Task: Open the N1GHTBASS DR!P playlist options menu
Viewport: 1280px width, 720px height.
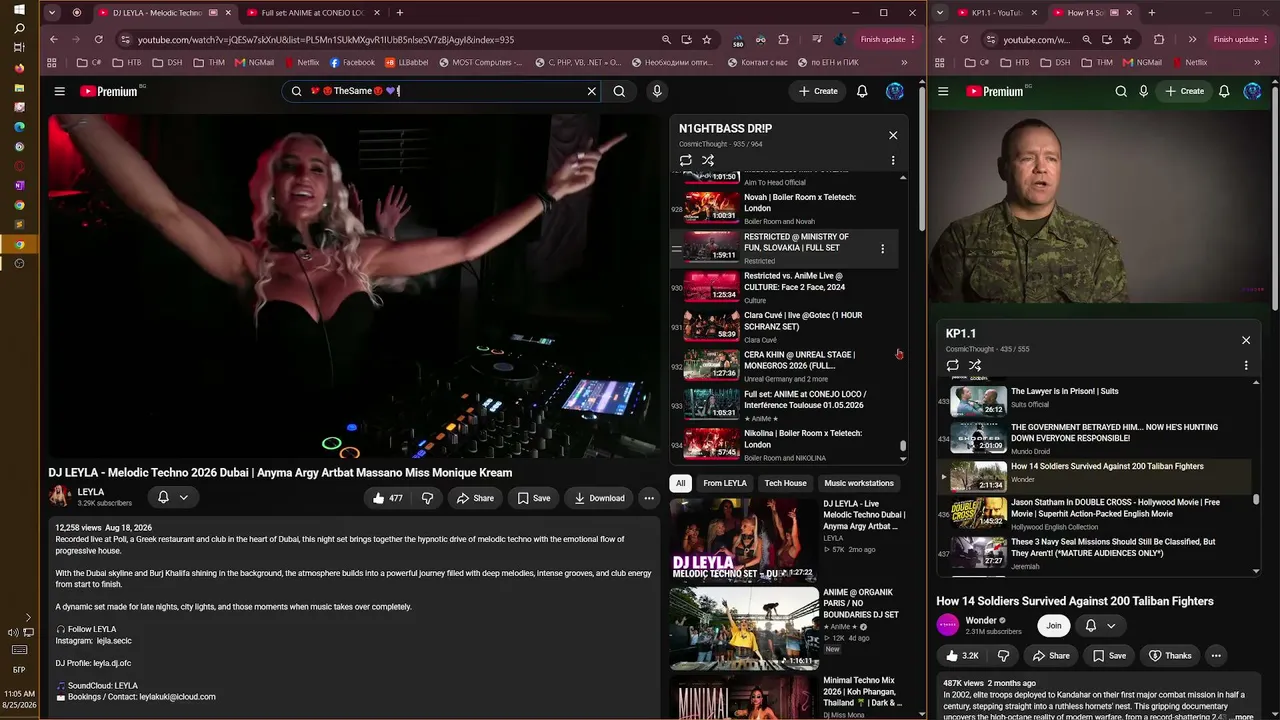Action: 893,160
